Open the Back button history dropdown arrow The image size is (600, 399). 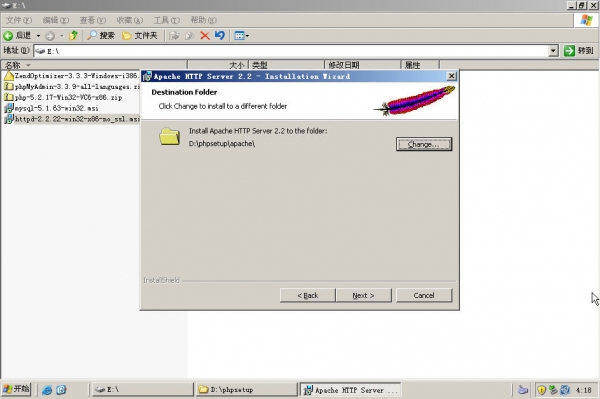click(x=38, y=36)
